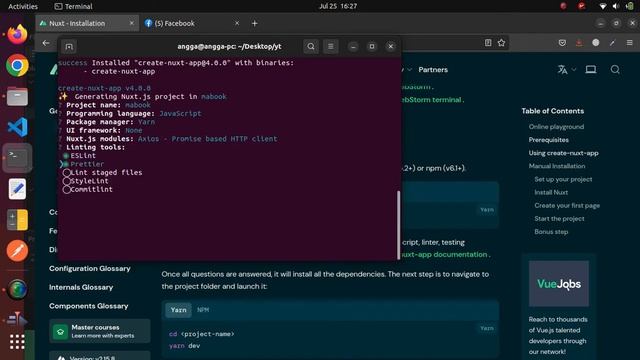Viewport: 640px width, 360px height.
Task: Jump to Bonus step section
Action: (551, 231)
